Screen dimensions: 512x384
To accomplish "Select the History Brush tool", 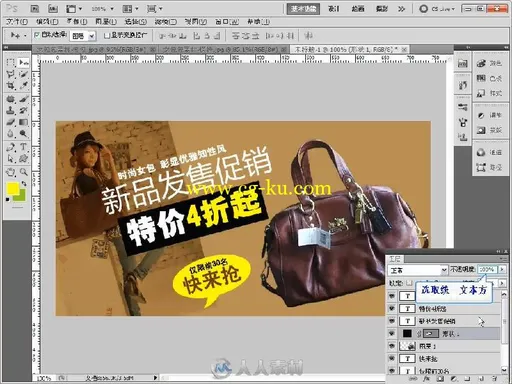I will pyautogui.click(x=23, y=110).
